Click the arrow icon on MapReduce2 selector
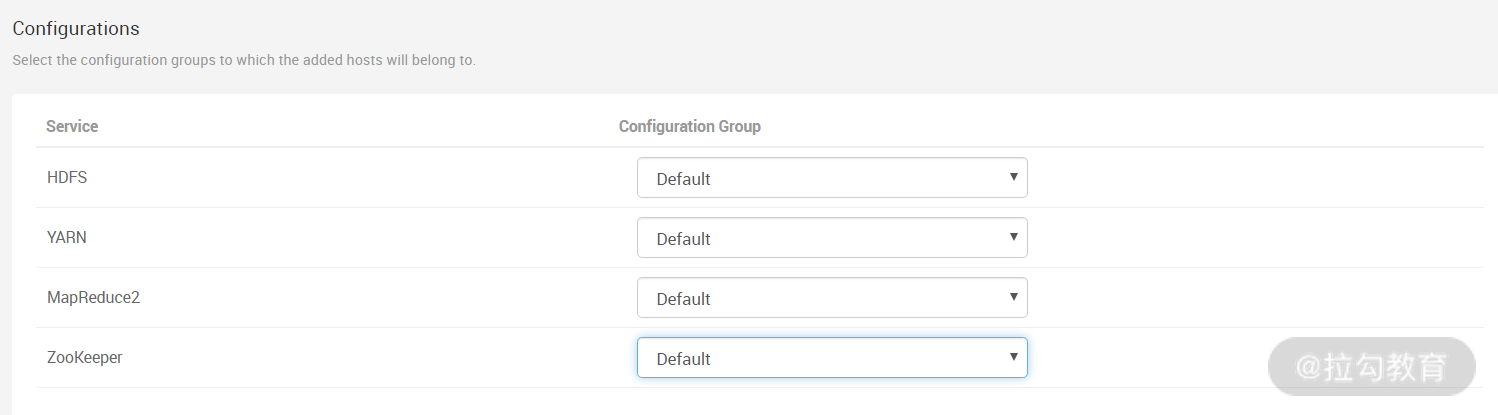Screen dimensions: 1498x415 tap(1013, 297)
